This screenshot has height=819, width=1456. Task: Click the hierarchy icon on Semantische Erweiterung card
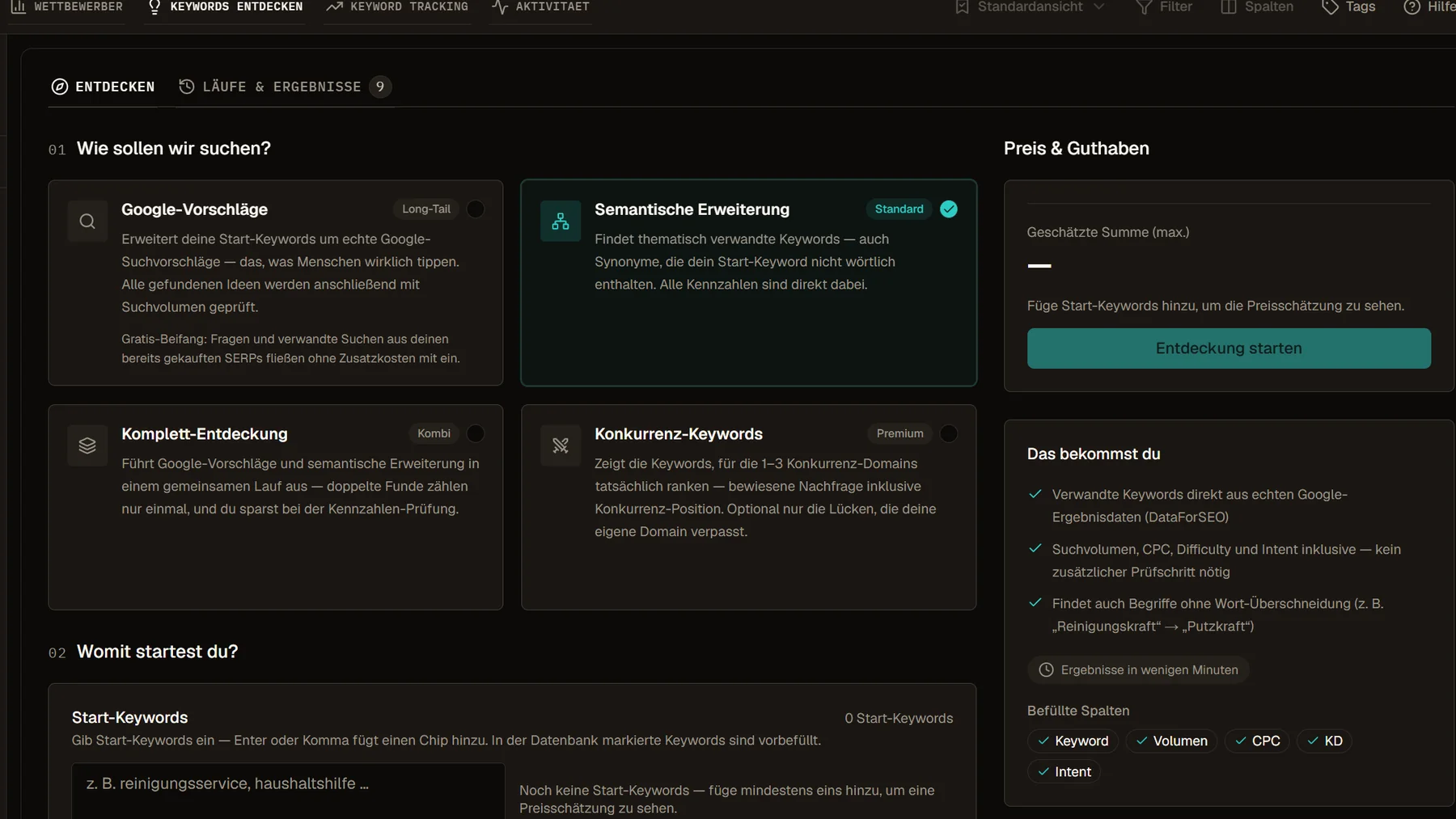[561, 221]
